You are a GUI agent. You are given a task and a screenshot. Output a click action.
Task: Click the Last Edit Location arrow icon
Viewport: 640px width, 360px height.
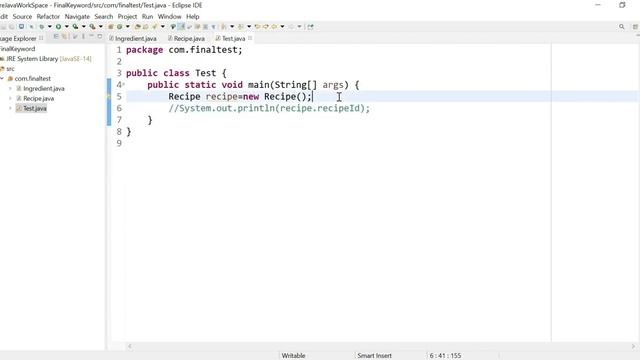click(x=258, y=27)
